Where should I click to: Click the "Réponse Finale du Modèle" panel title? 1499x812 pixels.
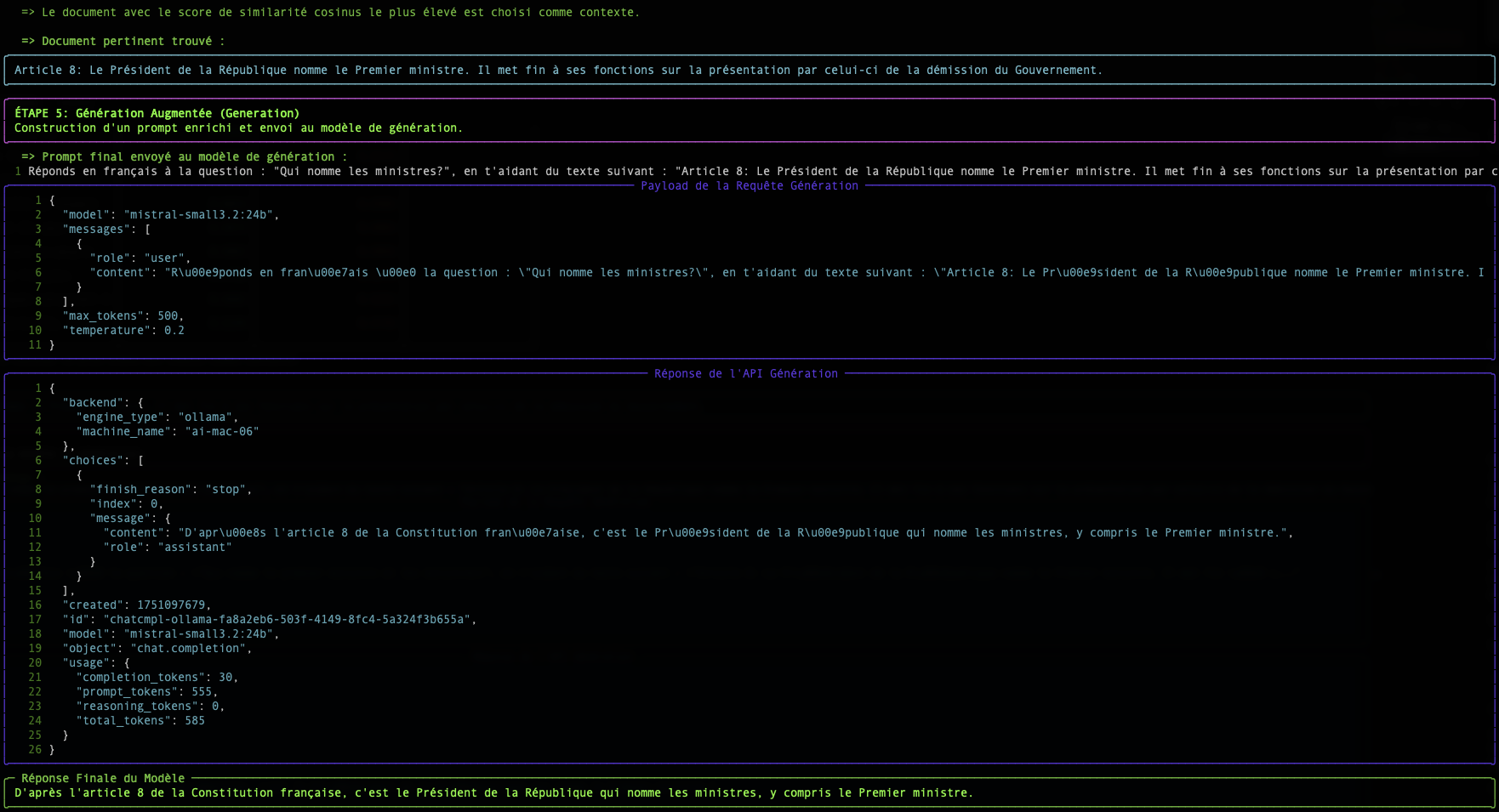point(102,778)
